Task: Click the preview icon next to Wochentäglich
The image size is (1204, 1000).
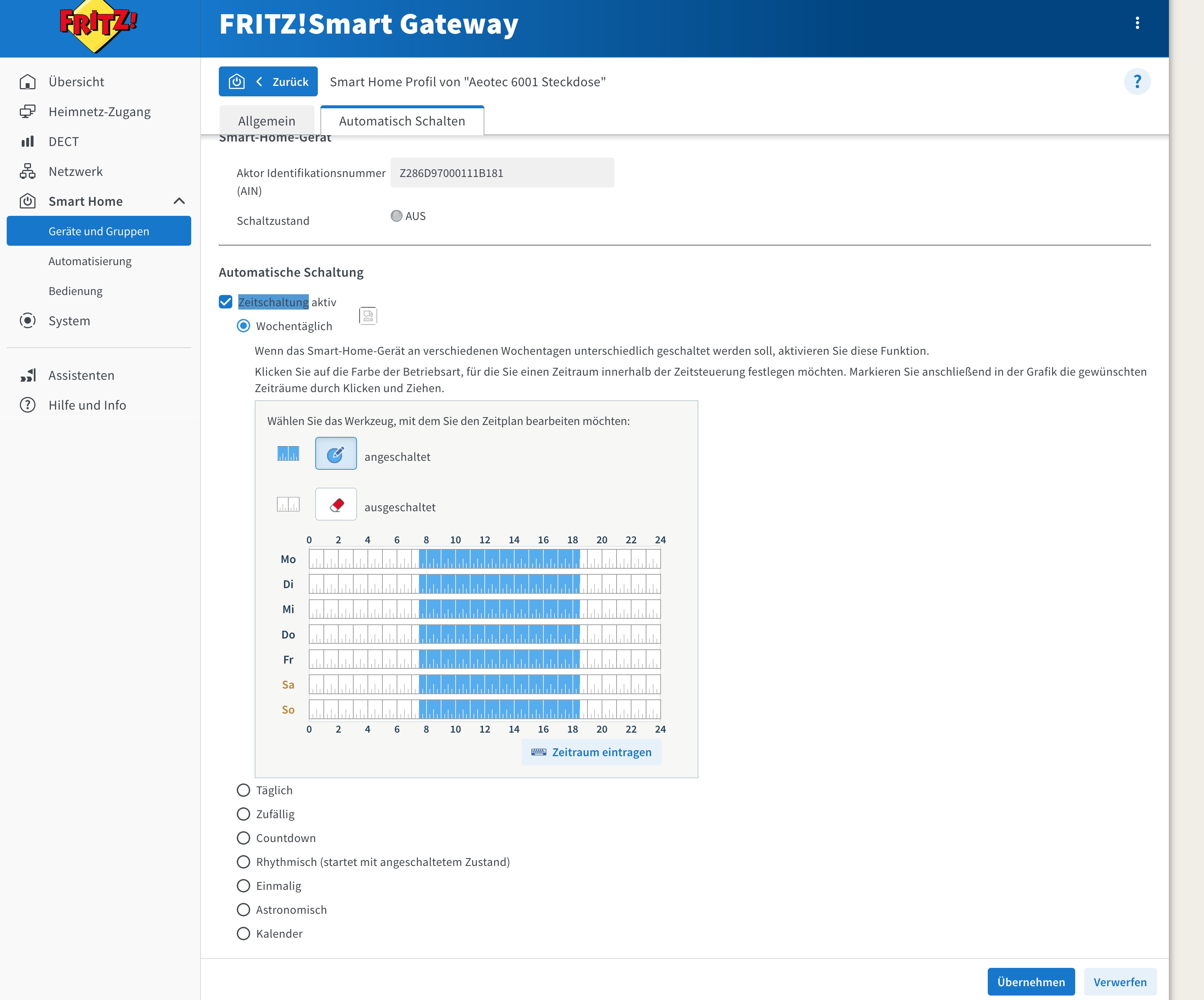Action: 369,316
